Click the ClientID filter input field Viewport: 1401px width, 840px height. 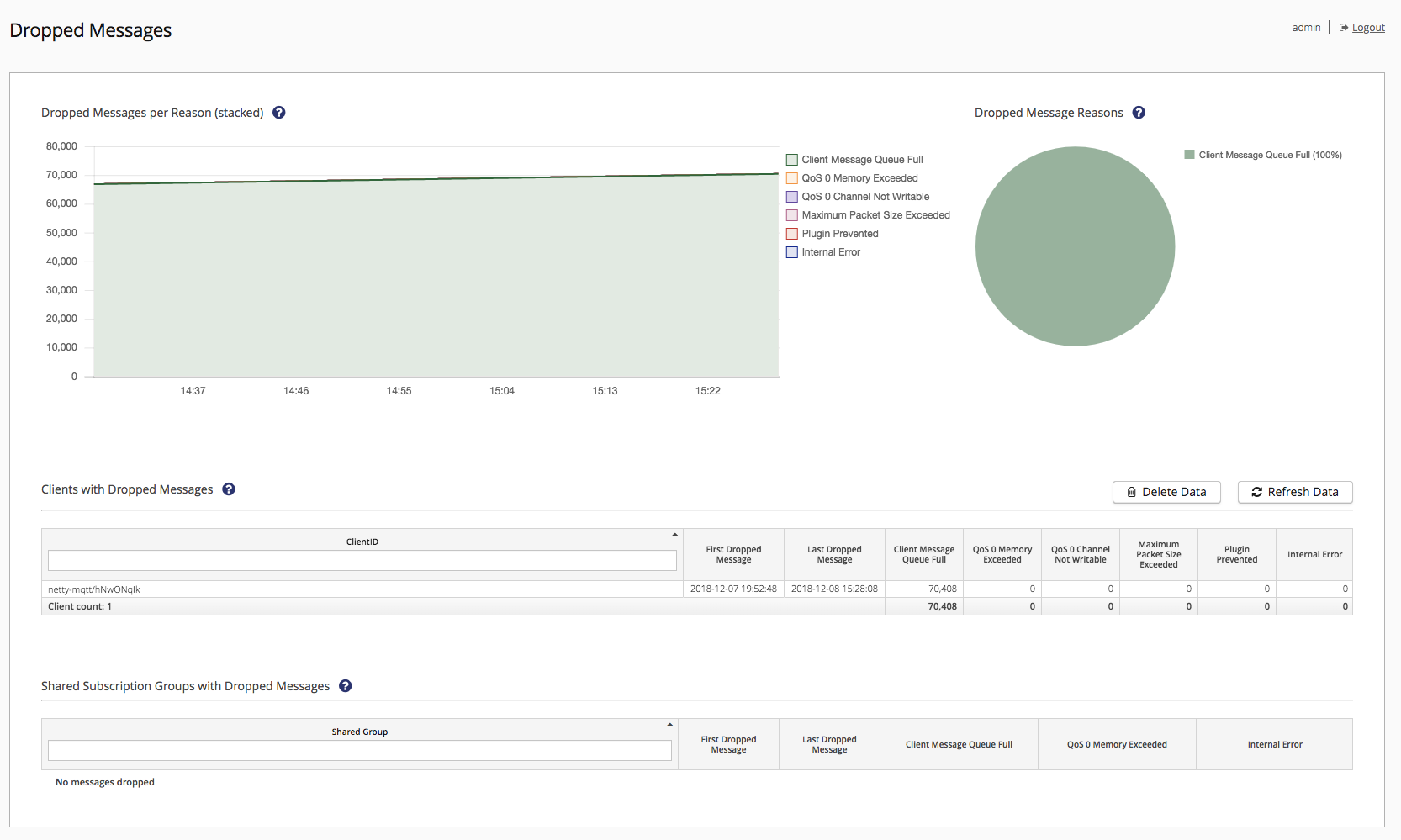[x=362, y=561]
